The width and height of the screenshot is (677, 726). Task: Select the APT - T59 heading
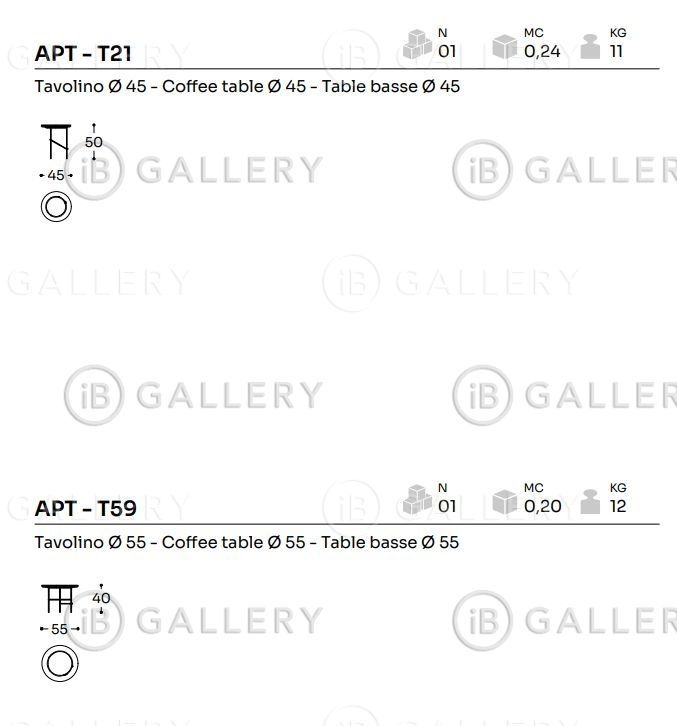(x=86, y=508)
